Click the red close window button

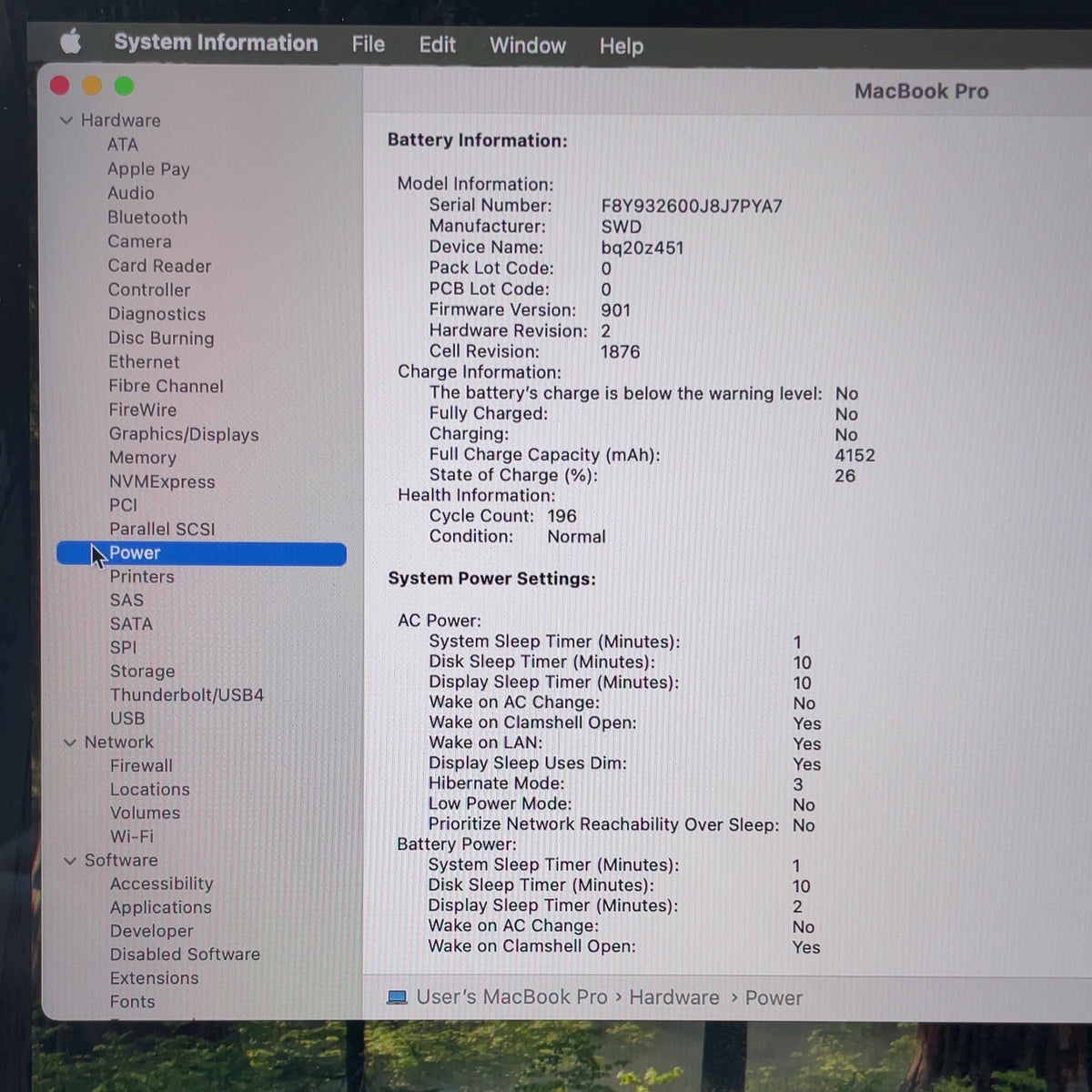[60, 86]
